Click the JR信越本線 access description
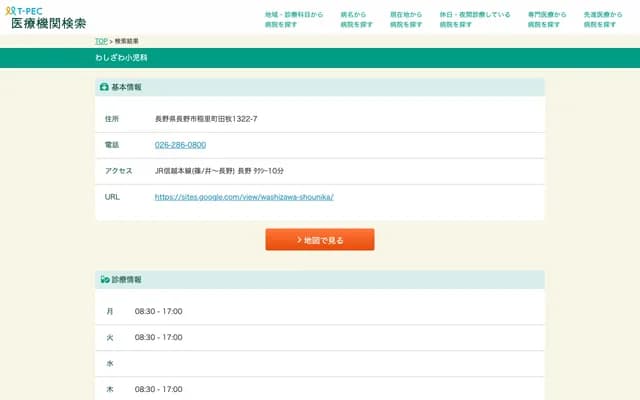The height and width of the screenshot is (400, 640). 219,171
